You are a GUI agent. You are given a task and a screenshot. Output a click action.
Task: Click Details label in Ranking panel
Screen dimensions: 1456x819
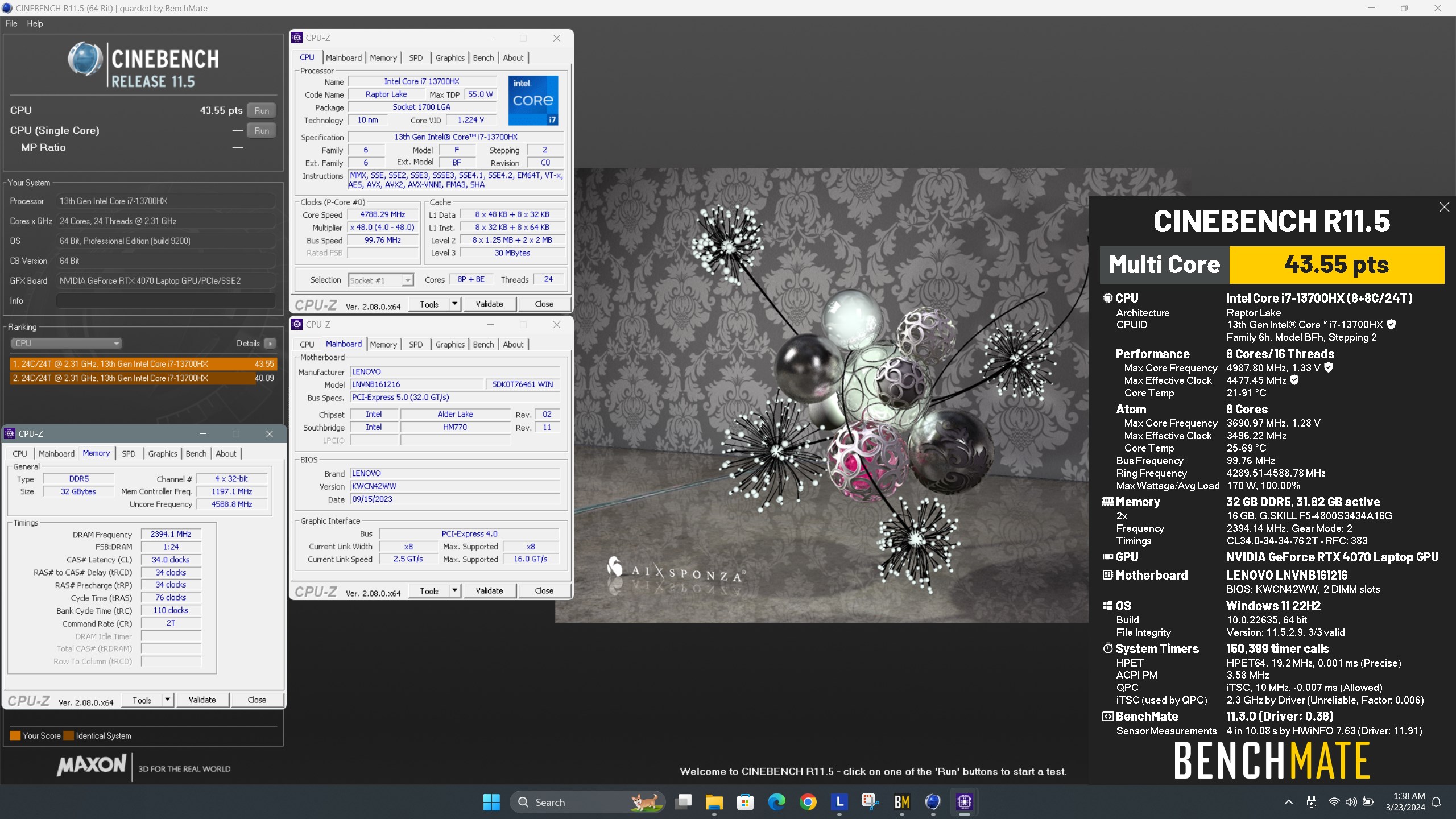pos(248,344)
